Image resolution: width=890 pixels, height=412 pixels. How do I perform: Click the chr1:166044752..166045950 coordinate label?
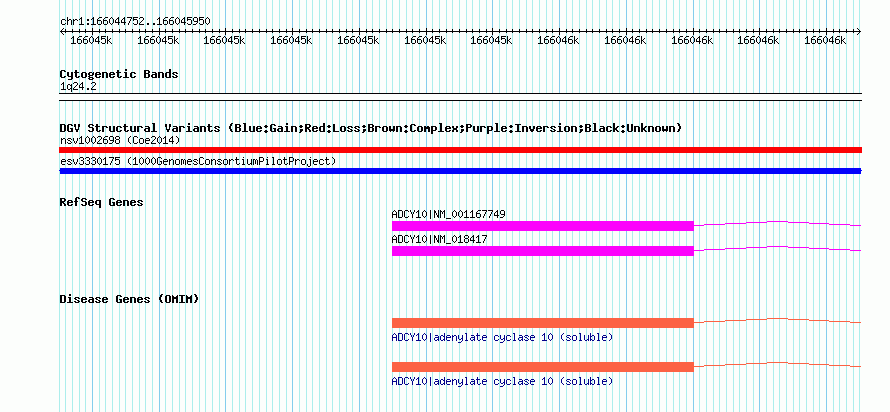[x=135, y=22]
